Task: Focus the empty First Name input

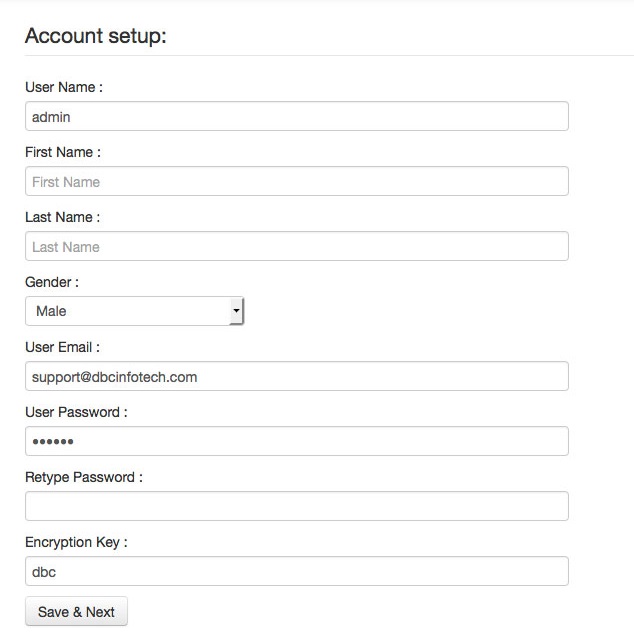Action: pyautogui.click(x=297, y=181)
